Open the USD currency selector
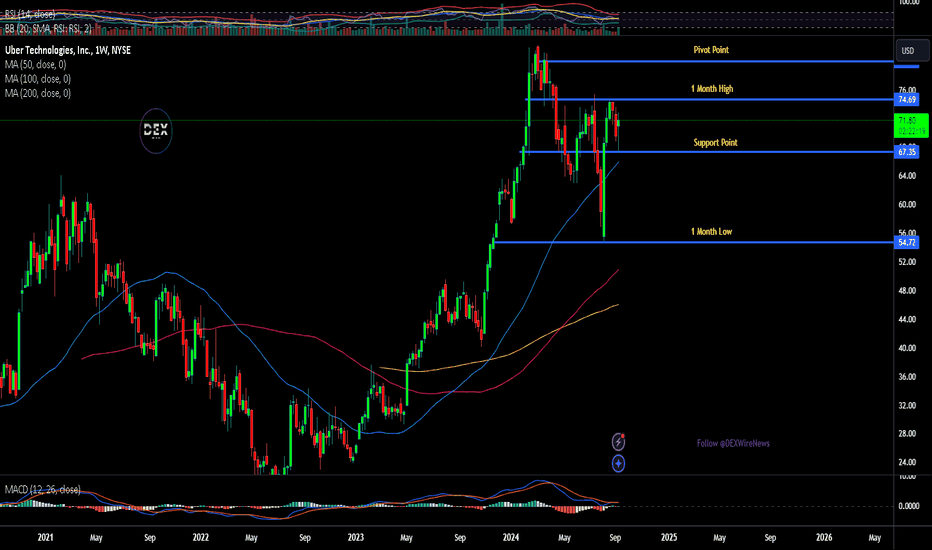 click(x=912, y=51)
